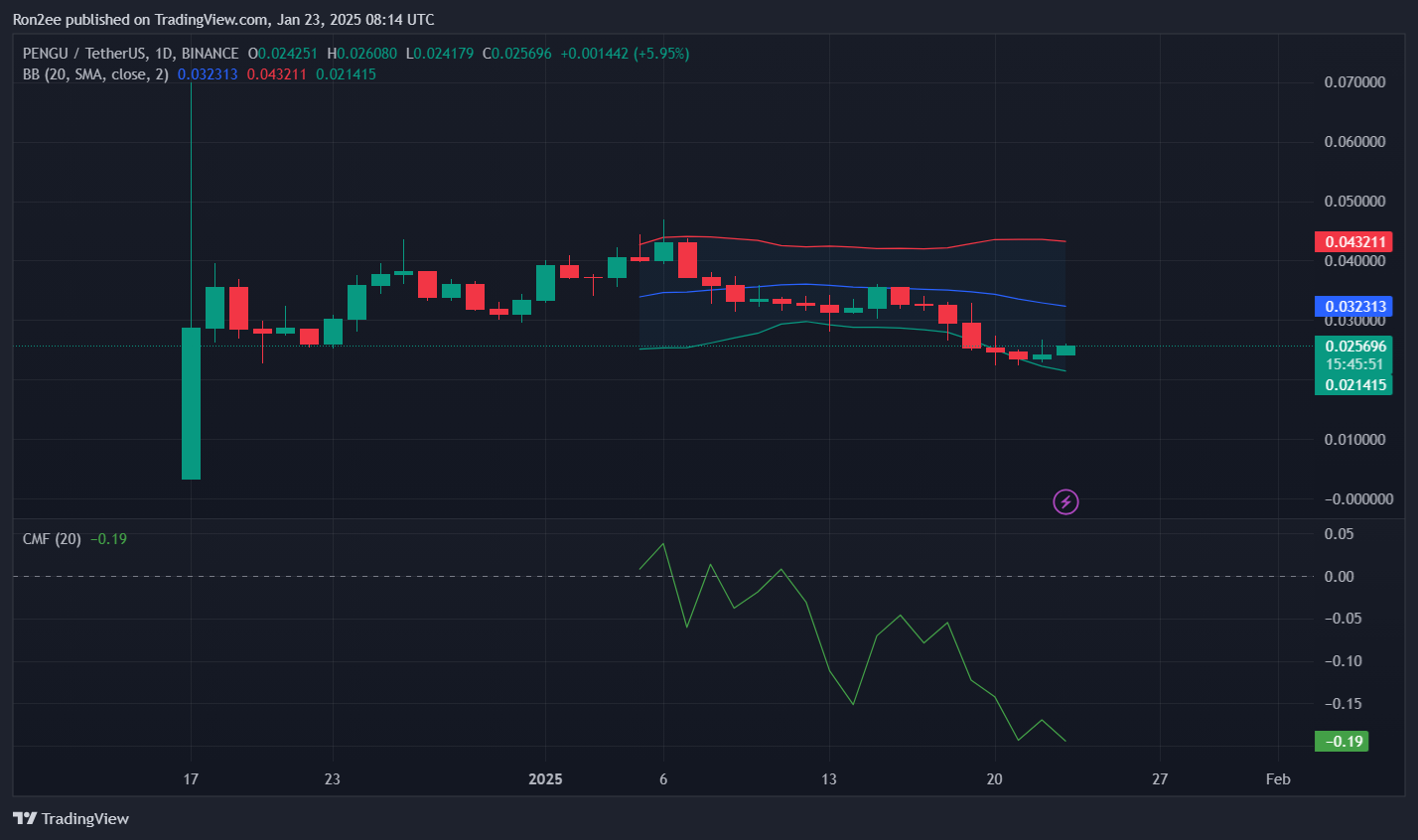Click the TradingView logo icon
Viewport: 1418px width, 840px height.
tap(25, 818)
